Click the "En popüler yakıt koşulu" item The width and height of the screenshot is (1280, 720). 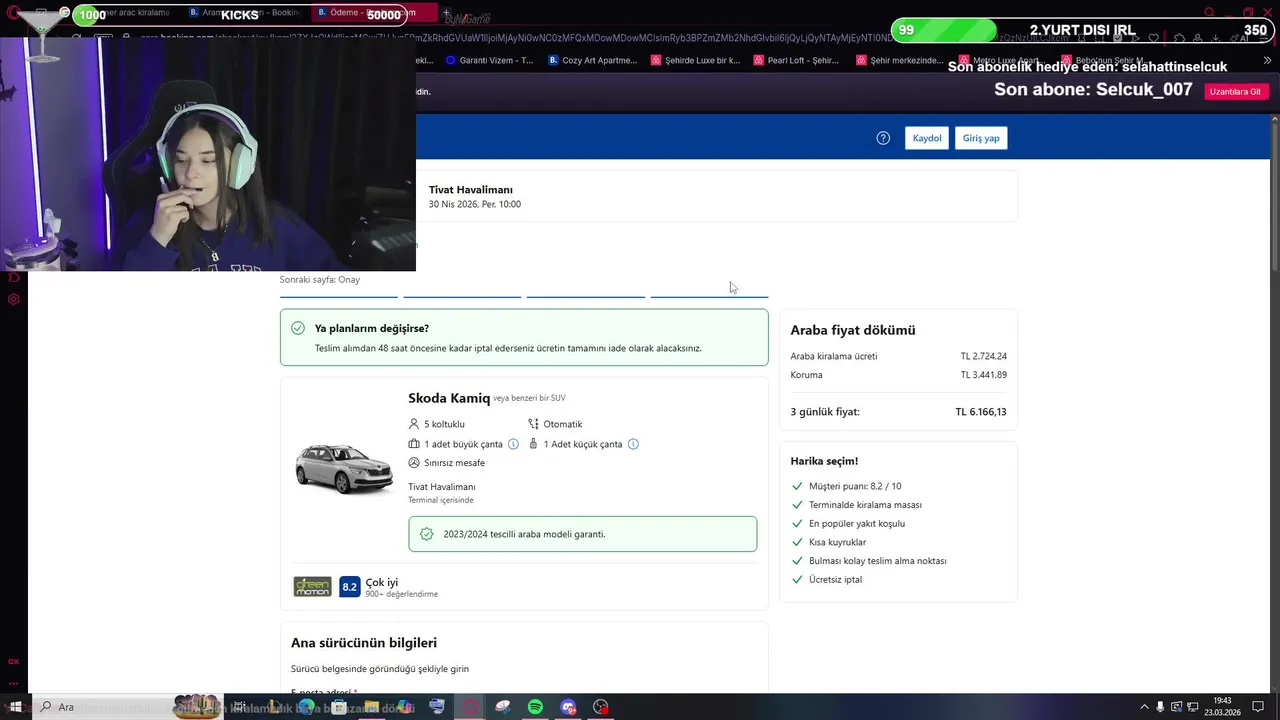[857, 524]
